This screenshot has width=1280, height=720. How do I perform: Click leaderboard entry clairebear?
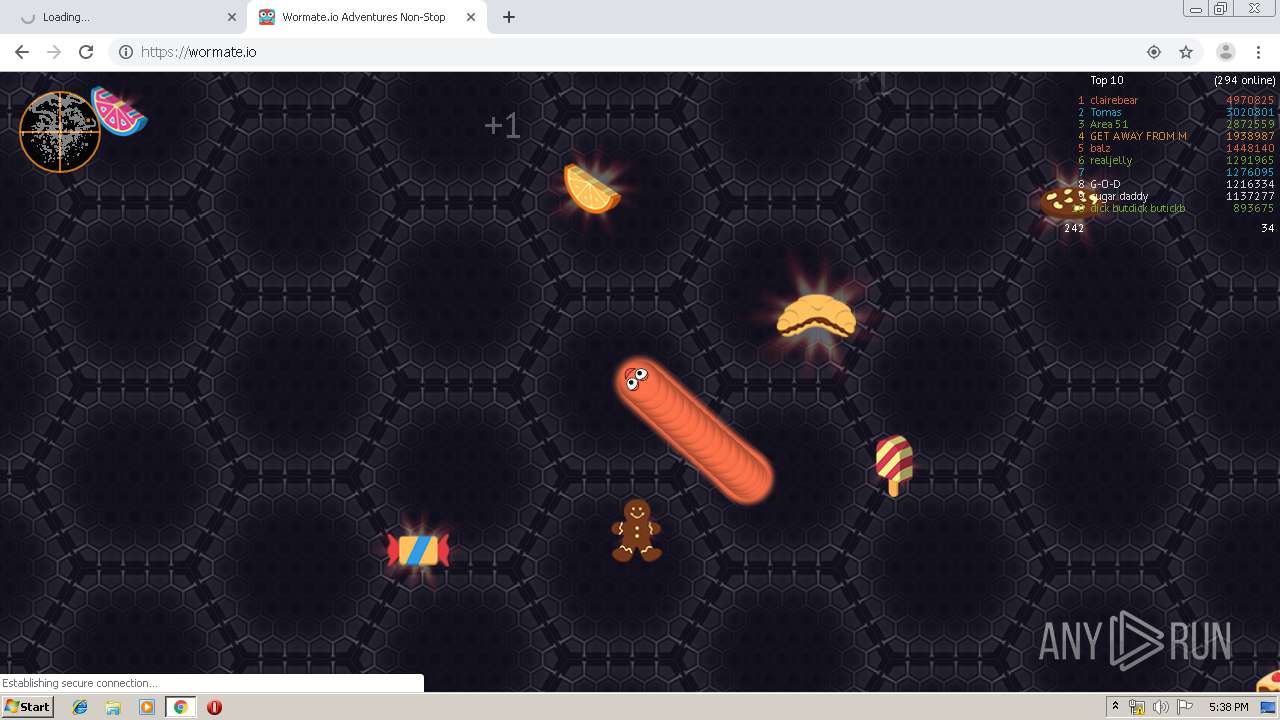pyautogui.click(x=1114, y=100)
